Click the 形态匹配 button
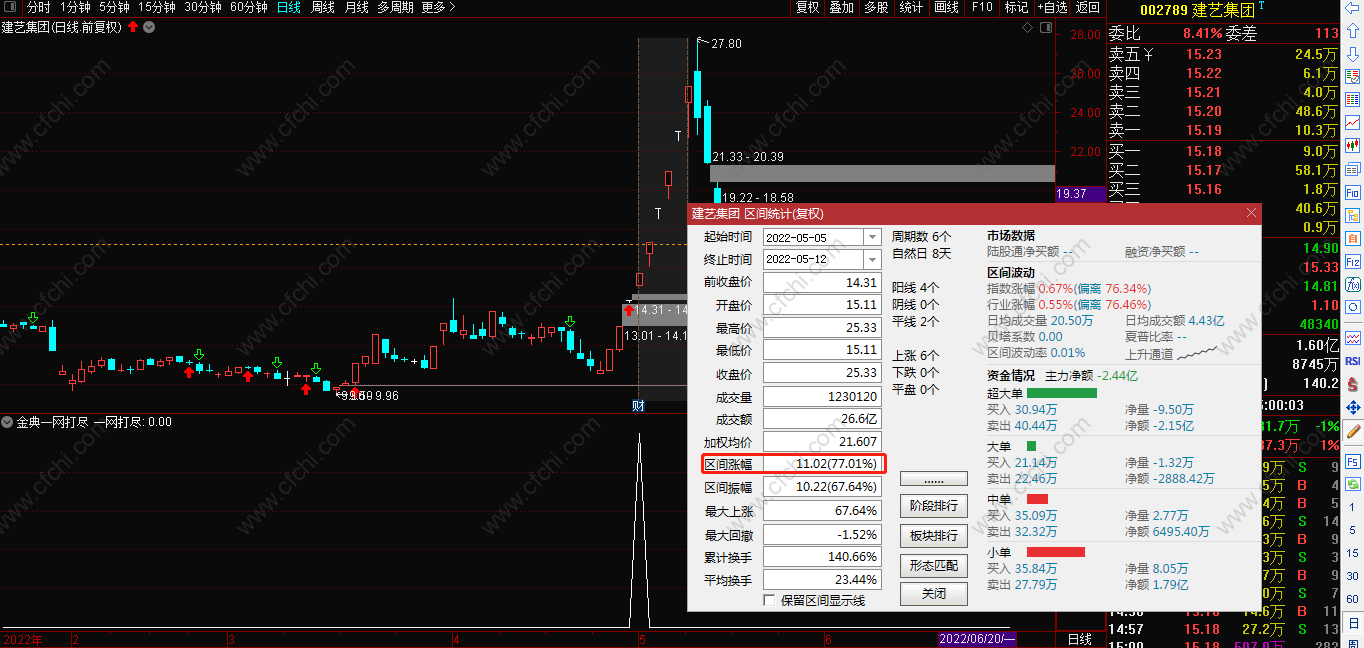Screen dimensions: 1364x648 click(x=934, y=565)
